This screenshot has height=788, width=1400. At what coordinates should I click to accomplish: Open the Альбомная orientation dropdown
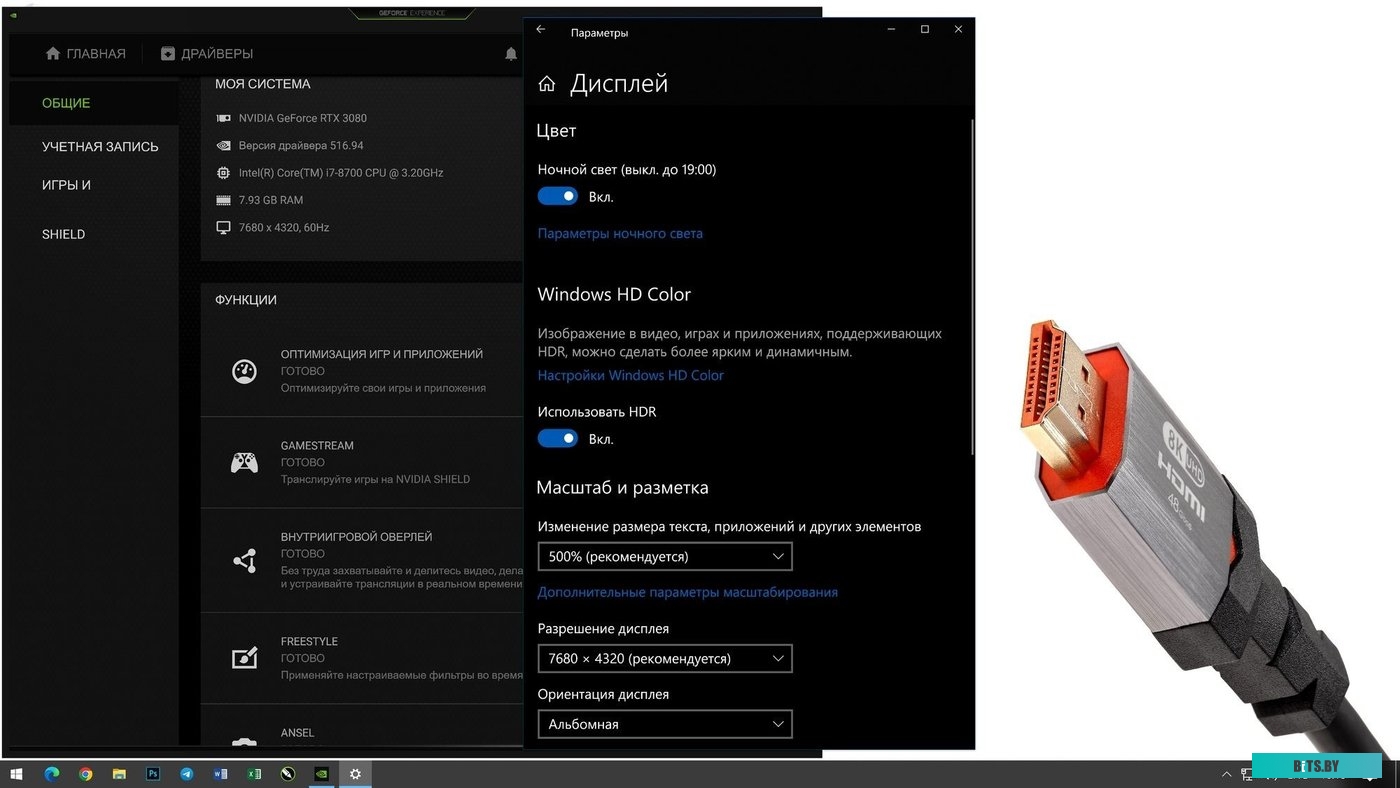(x=665, y=724)
